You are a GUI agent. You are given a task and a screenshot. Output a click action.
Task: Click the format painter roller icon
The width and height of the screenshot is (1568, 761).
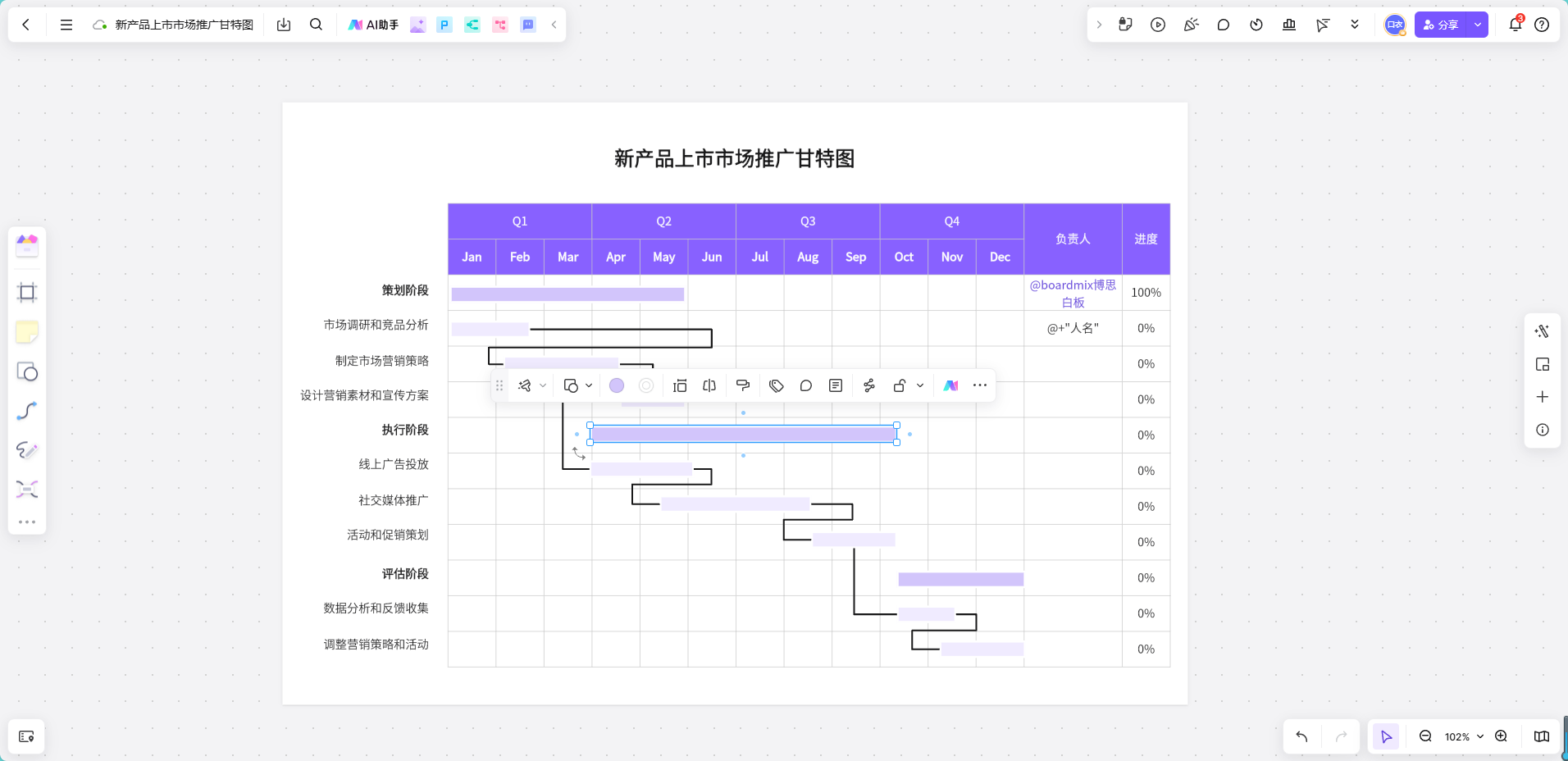coord(743,385)
